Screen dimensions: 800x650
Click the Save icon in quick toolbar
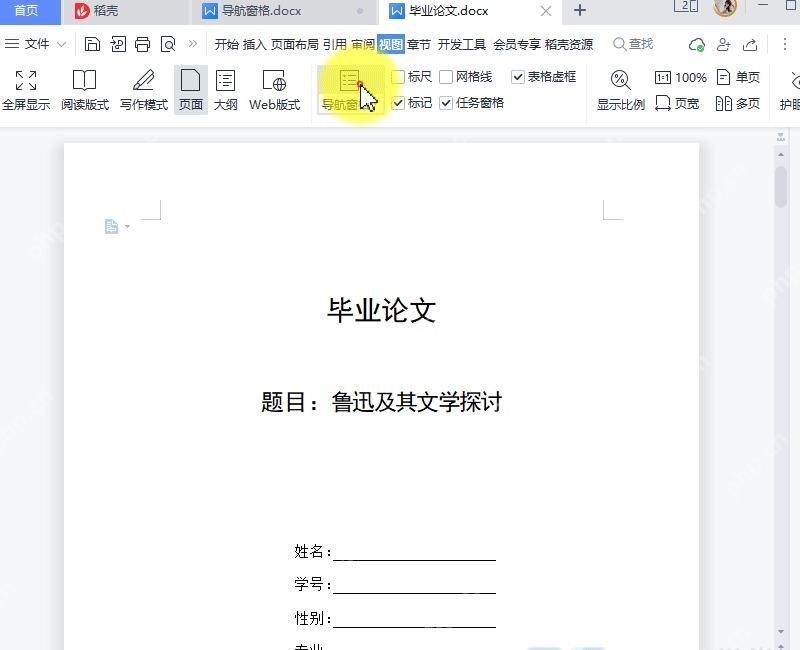92,44
